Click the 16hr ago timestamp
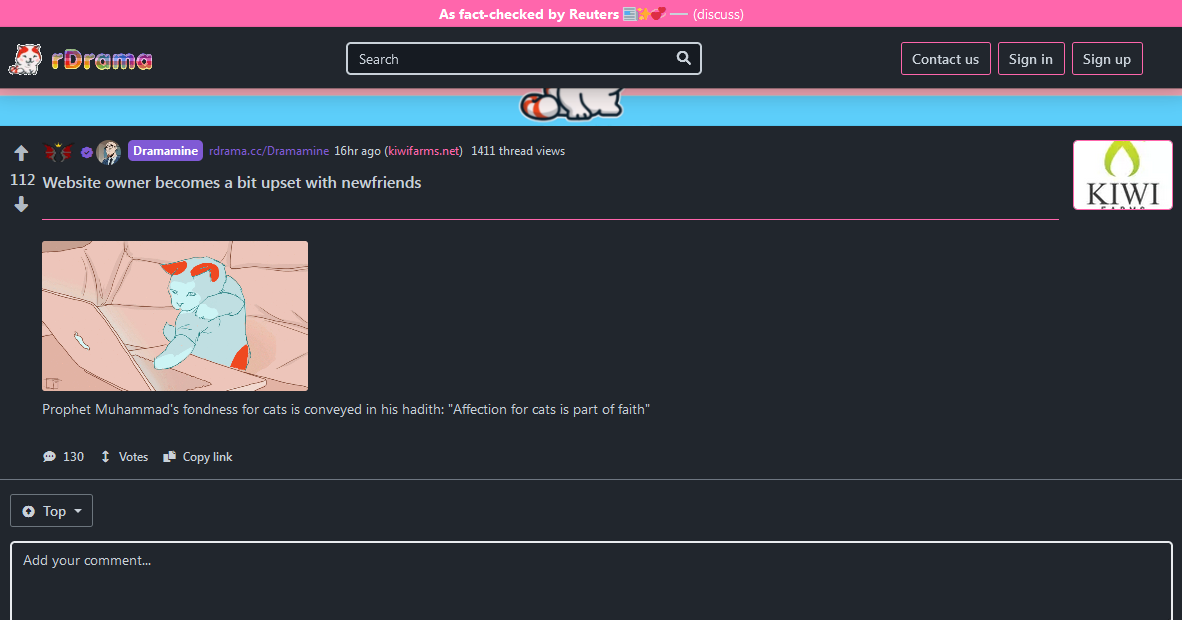Image resolution: width=1182 pixels, height=620 pixels. (x=357, y=151)
